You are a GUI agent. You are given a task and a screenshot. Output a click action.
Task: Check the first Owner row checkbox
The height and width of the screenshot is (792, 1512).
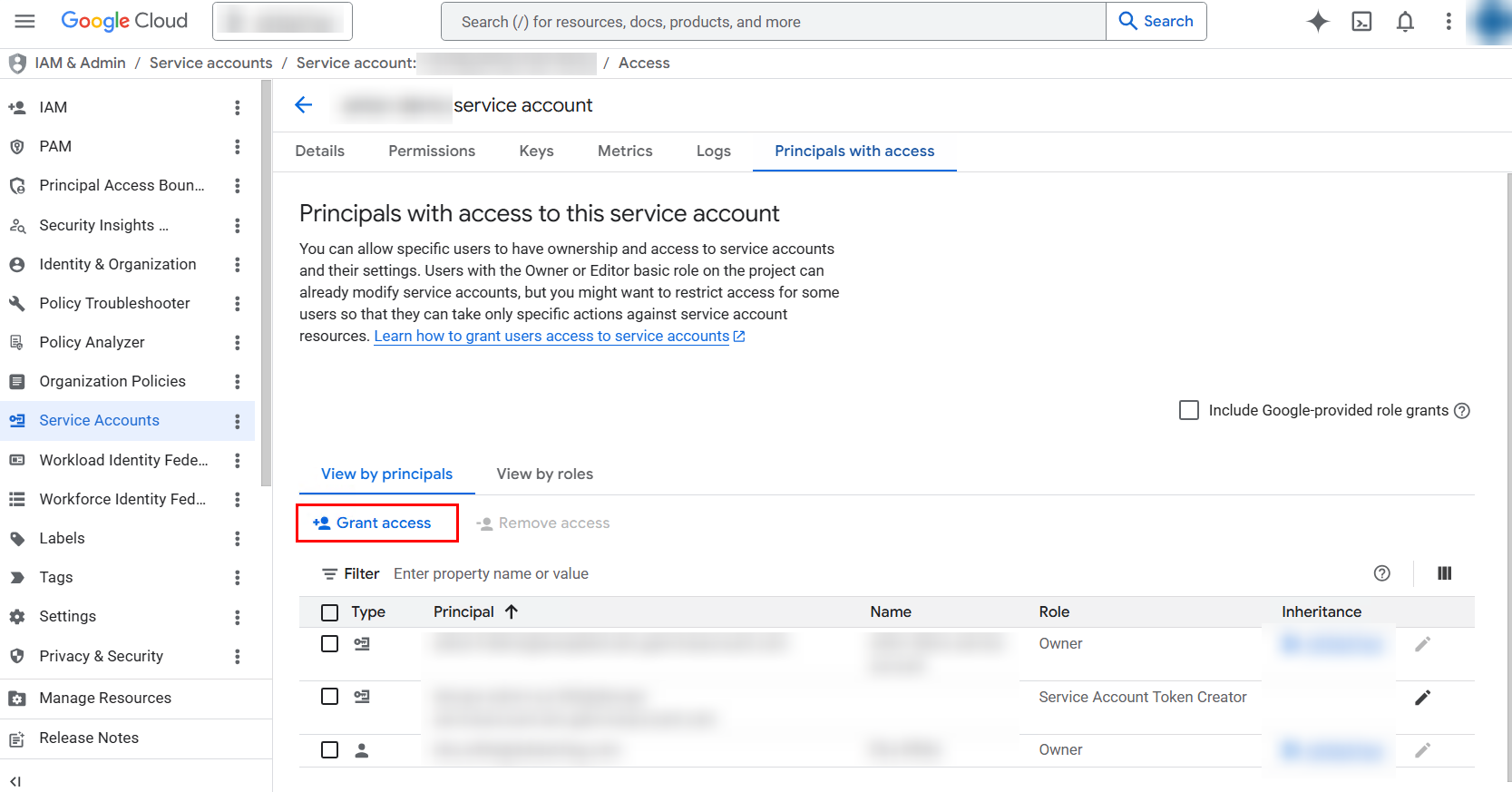tap(330, 643)
